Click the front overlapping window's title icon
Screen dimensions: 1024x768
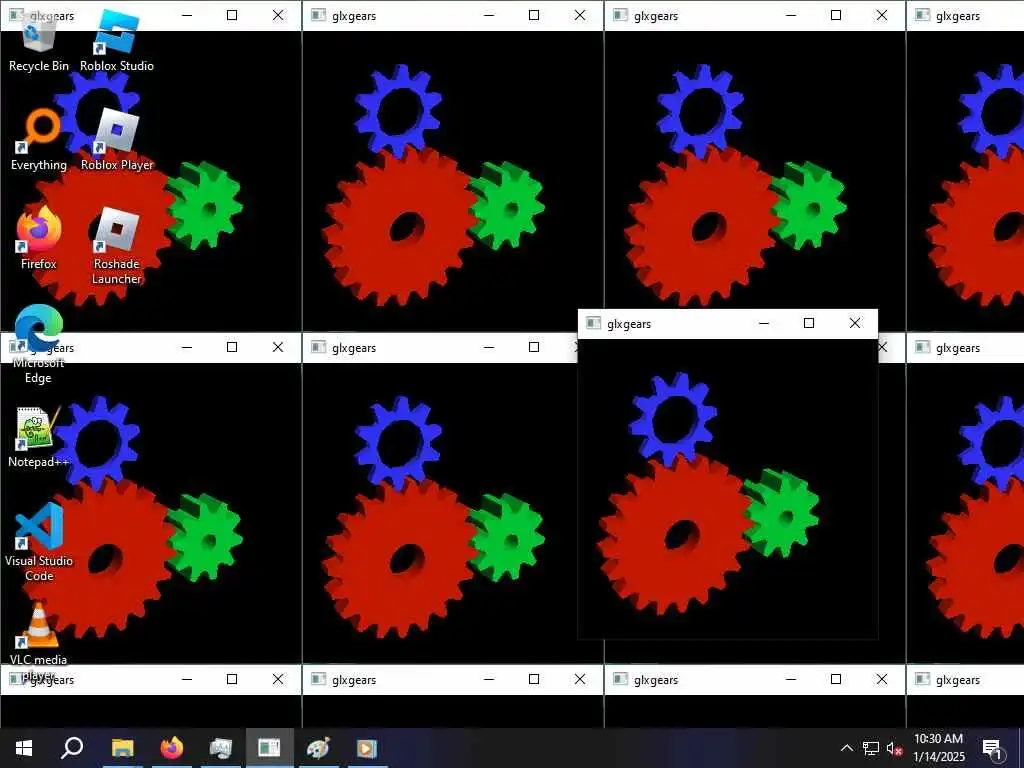(x=593, y=323)
